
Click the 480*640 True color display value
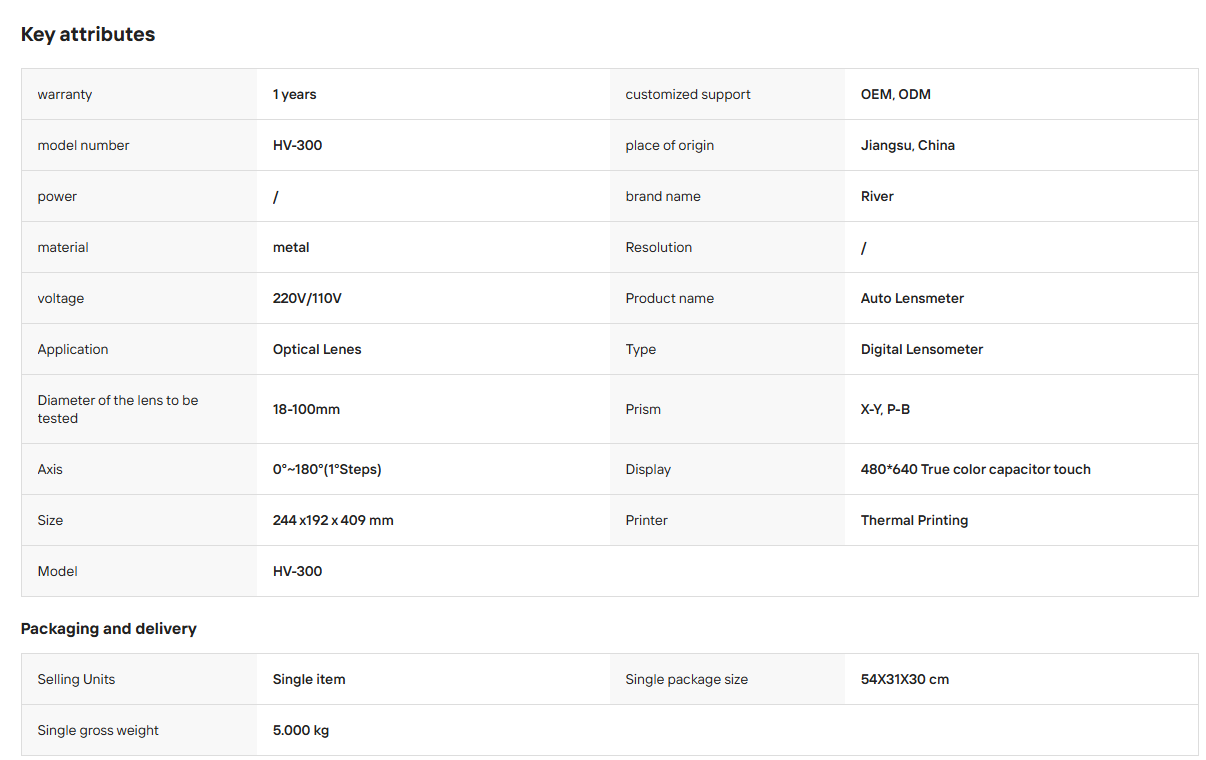tap(976, 469)
